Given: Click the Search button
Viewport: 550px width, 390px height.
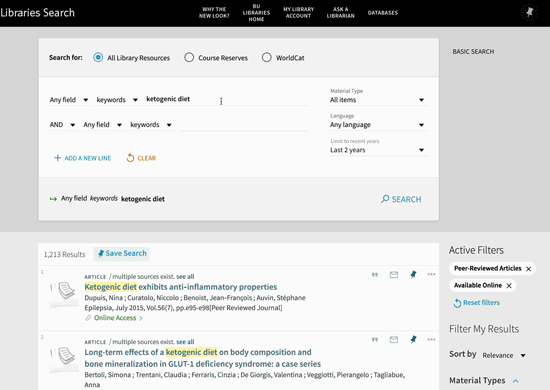Looking at the screenshot, I should [401, 199].
